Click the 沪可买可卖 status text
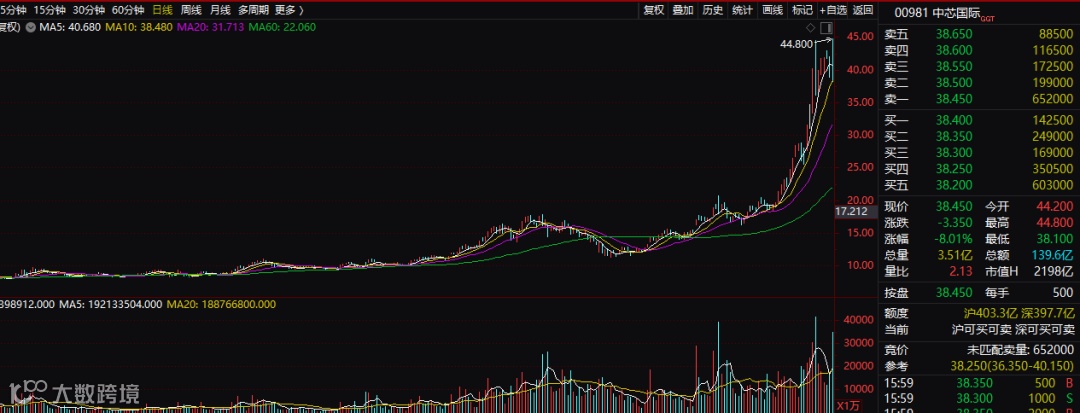 pos(983,330)
